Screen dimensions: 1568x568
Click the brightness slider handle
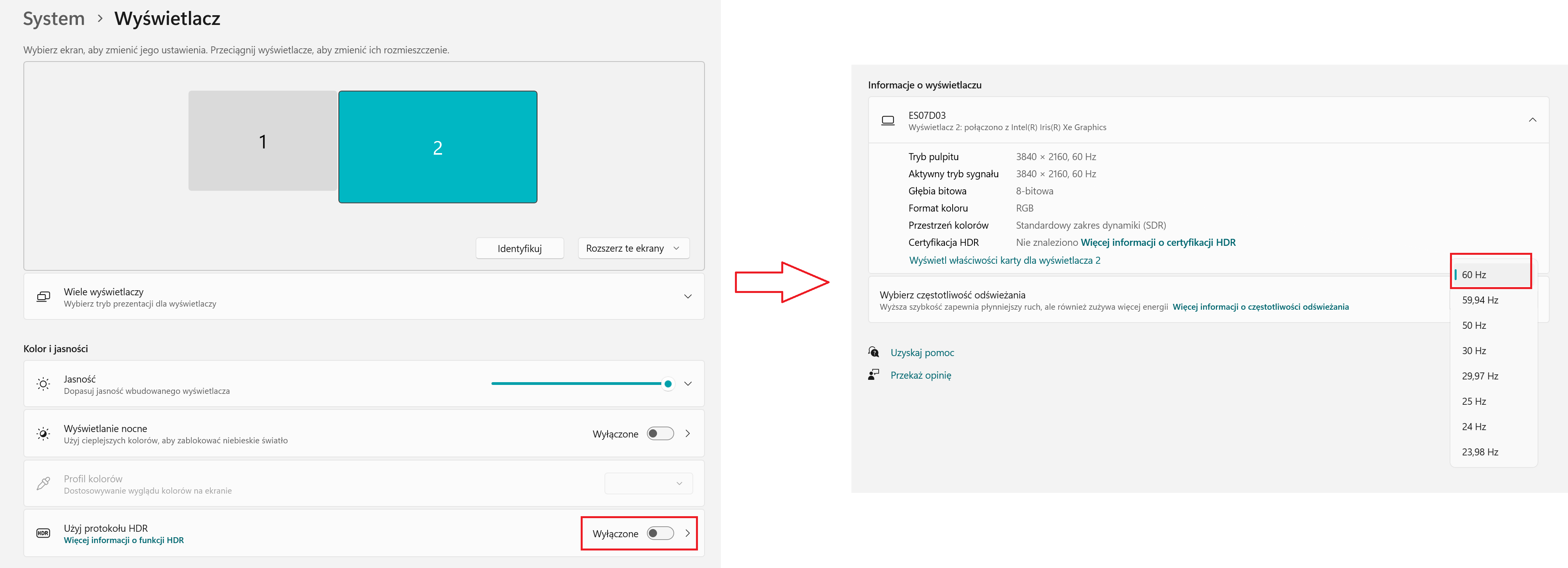(668, 384)
